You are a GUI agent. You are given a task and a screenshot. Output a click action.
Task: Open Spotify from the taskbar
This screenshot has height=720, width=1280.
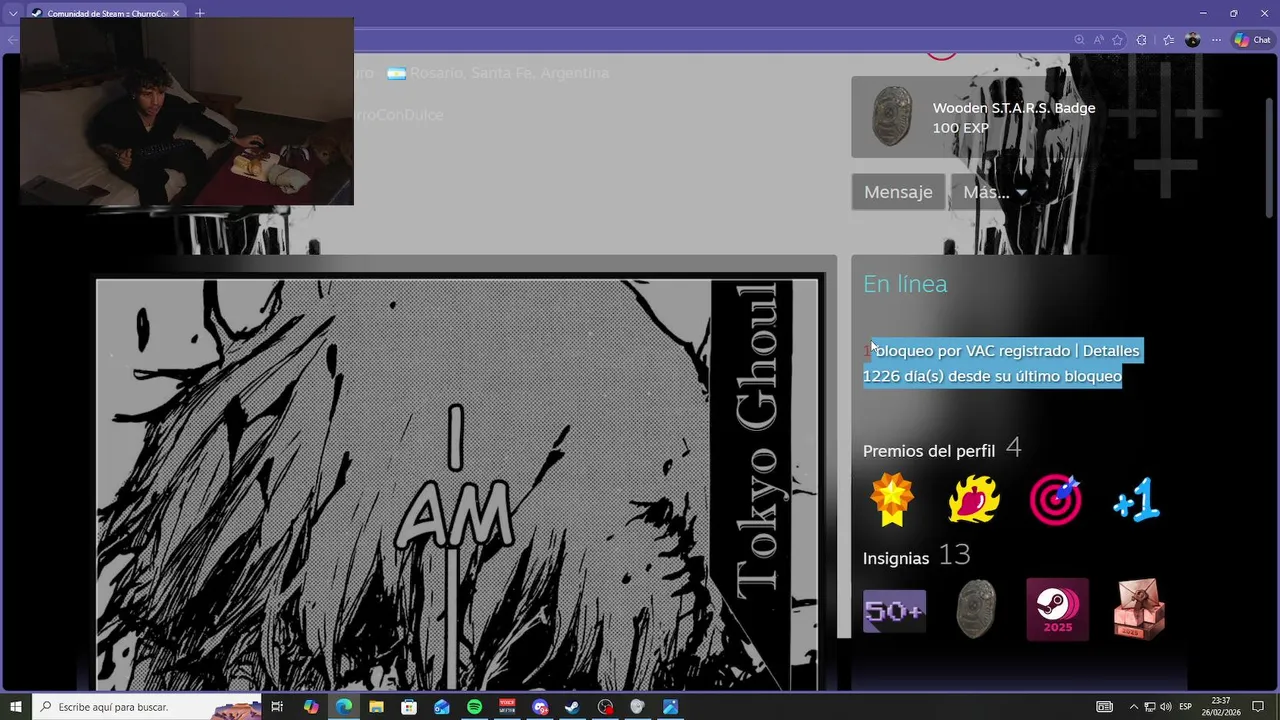pos(474,707)
